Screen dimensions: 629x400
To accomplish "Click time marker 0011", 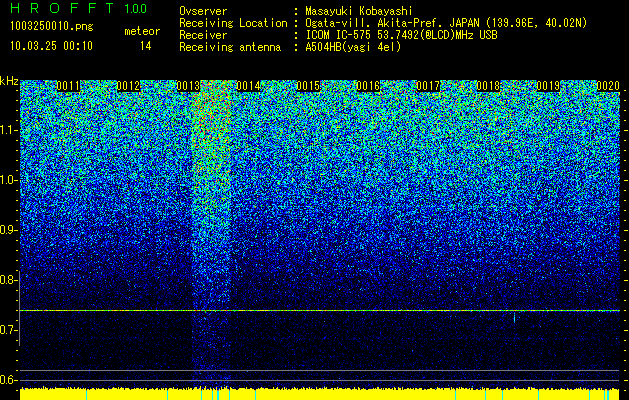I will pyautogui.click(x=69, y=86).
